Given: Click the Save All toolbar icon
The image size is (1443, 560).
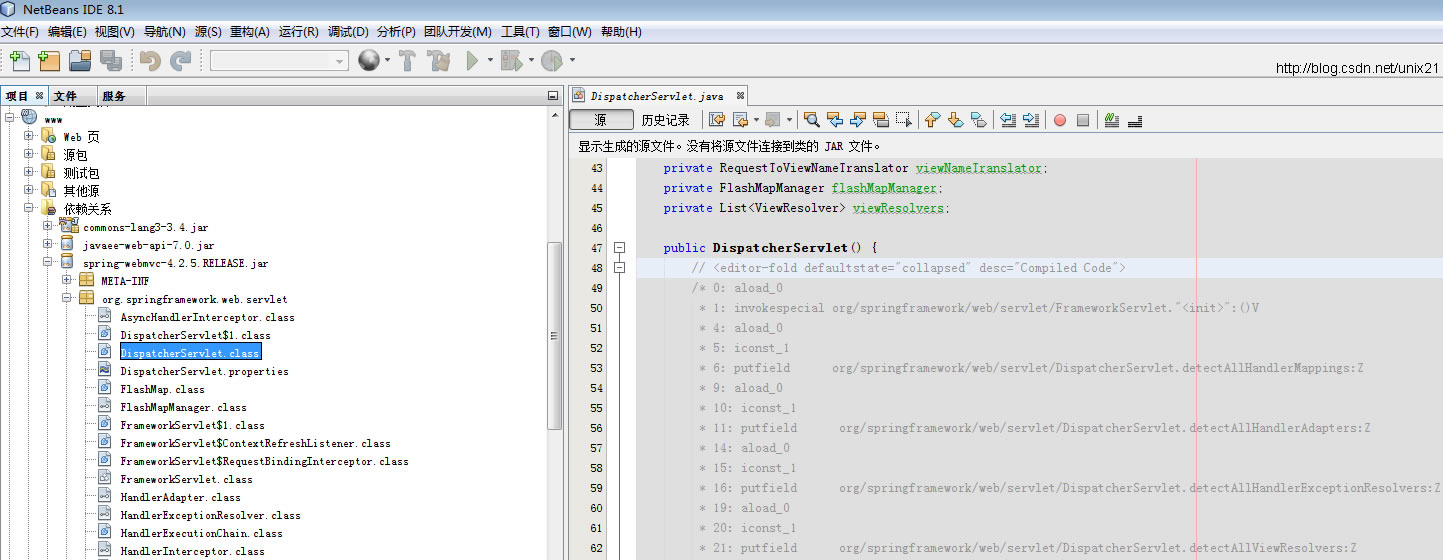Looking at the screenshot, I should pyautogui.click(x=110, y=61).
